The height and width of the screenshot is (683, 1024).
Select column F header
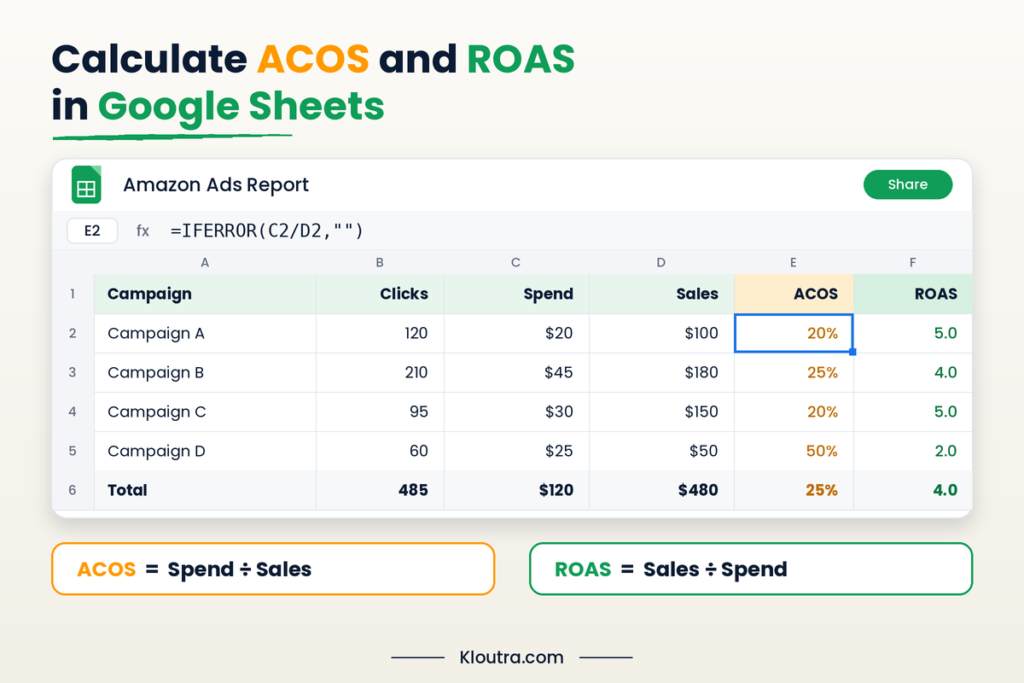pos(912,262)
